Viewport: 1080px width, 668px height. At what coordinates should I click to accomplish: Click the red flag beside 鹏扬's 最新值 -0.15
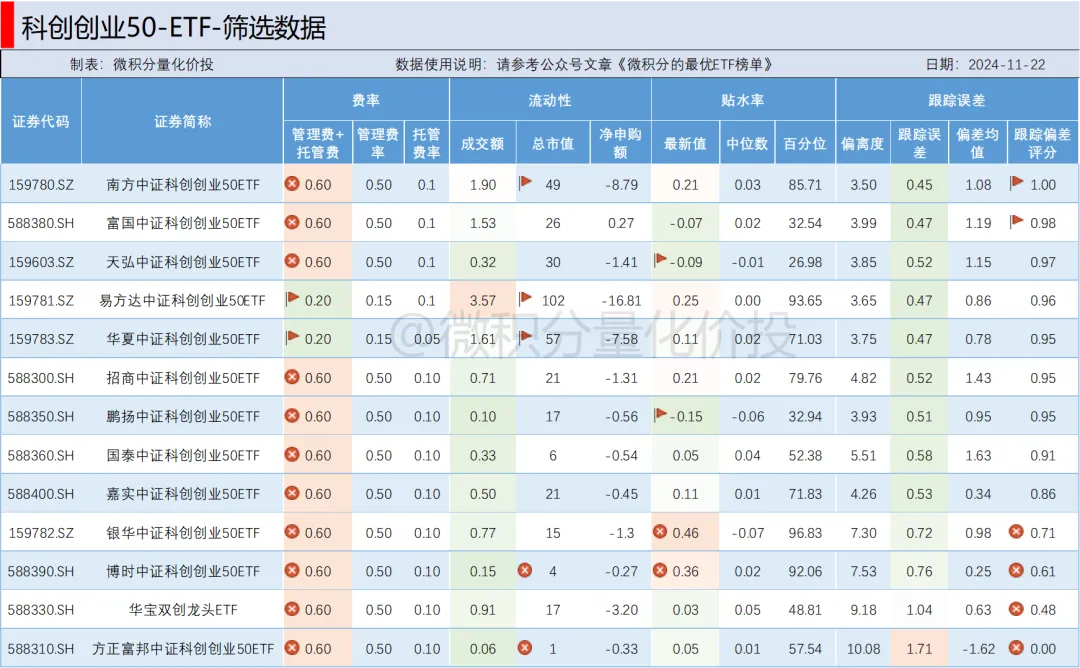(x=660, y=415)
